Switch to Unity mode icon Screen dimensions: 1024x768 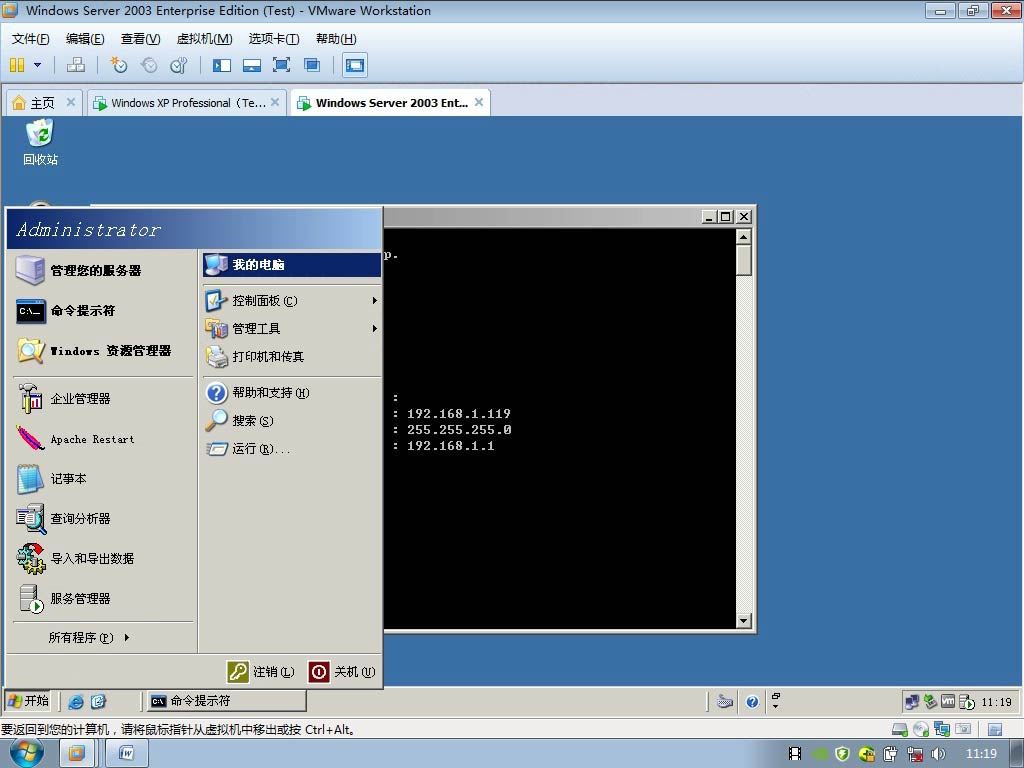tap(312, 65)
